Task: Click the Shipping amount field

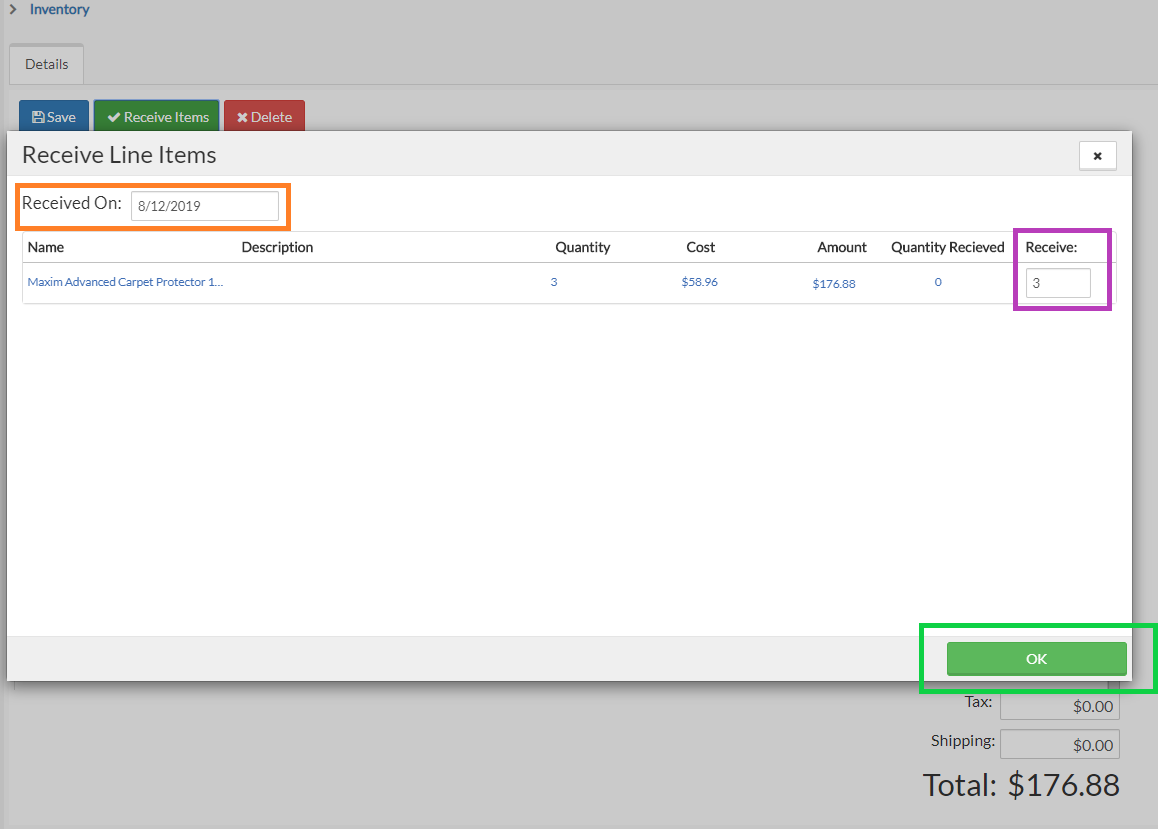Action: tap(1059, 745)
